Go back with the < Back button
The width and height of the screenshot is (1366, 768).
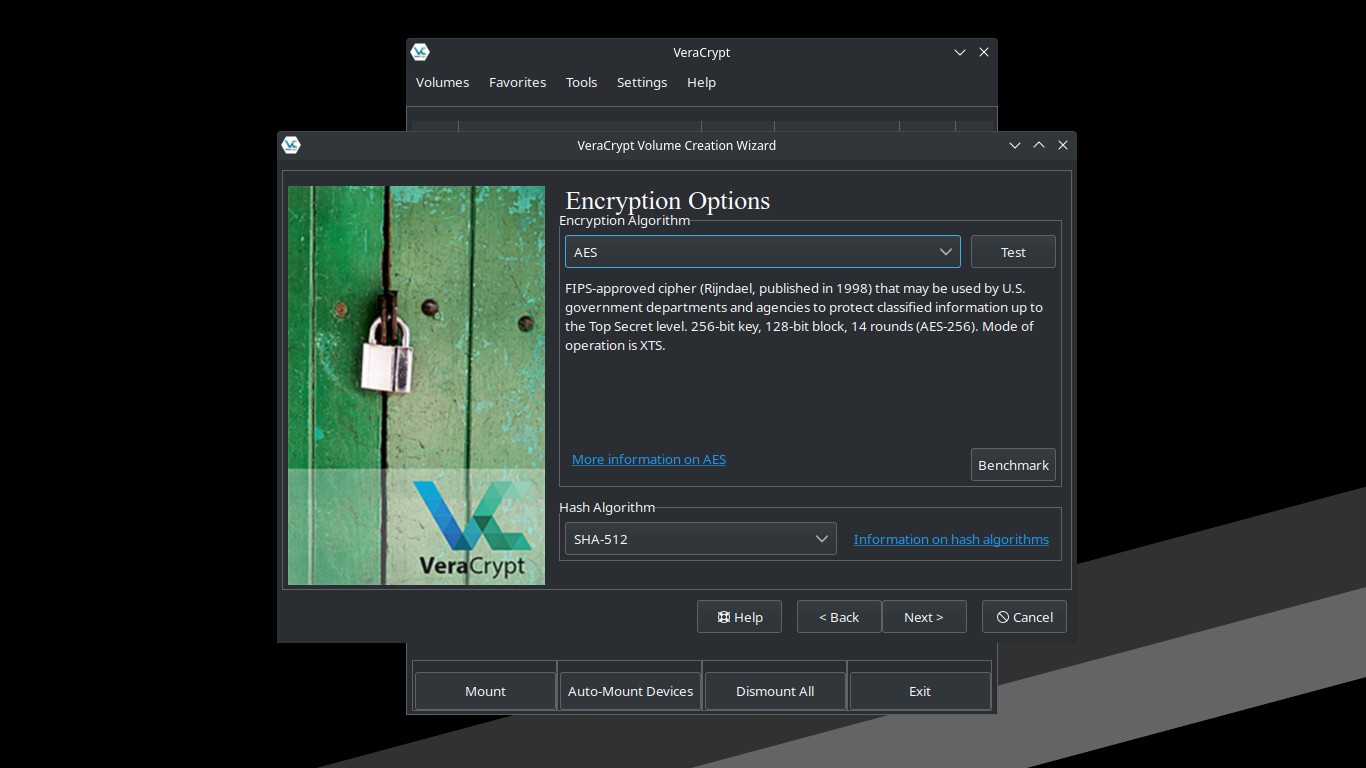coord(839,617)
